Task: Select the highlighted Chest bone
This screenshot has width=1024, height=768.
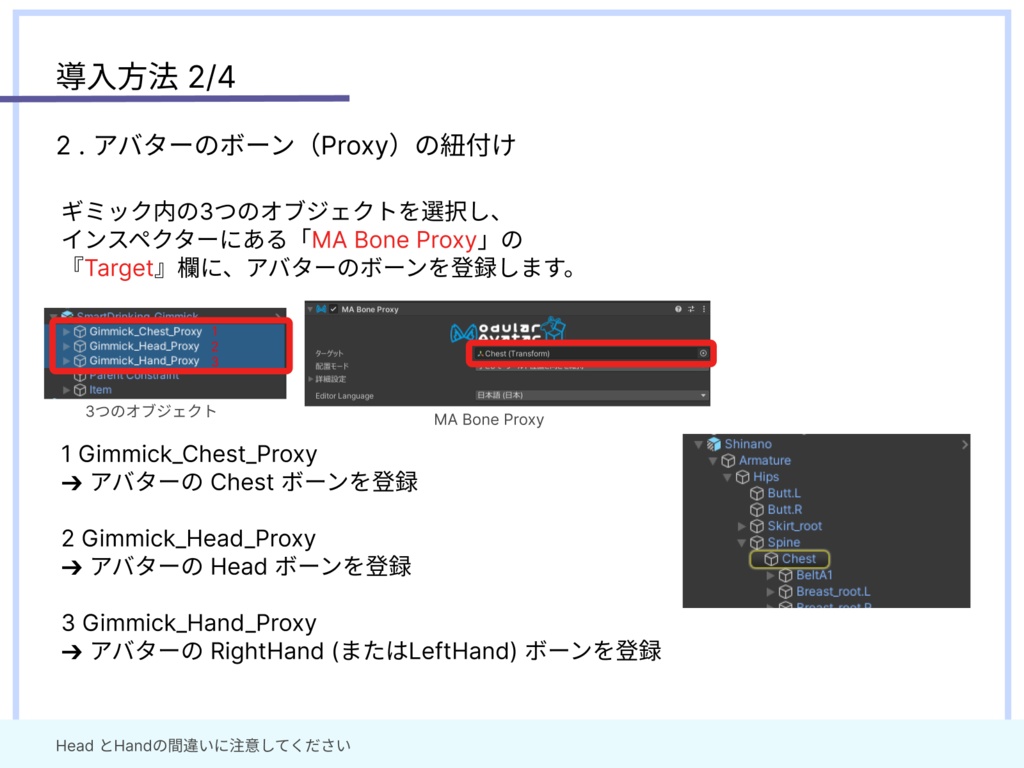Action: tap(790, 559)
